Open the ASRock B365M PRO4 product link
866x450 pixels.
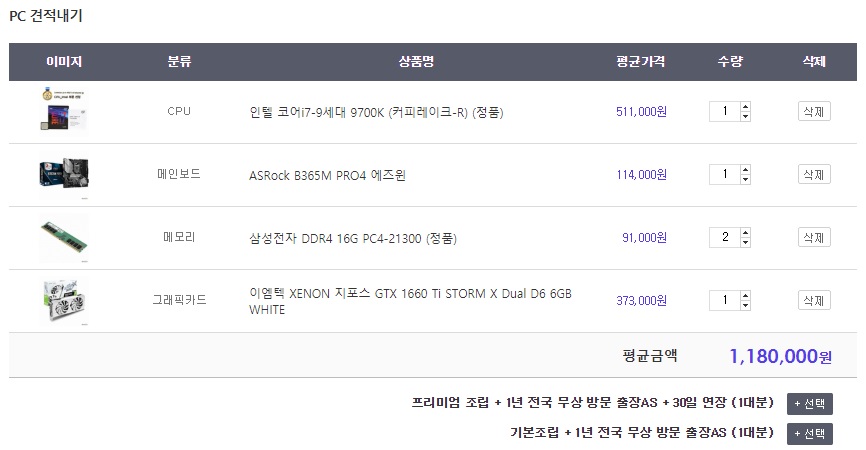point(327,175)
